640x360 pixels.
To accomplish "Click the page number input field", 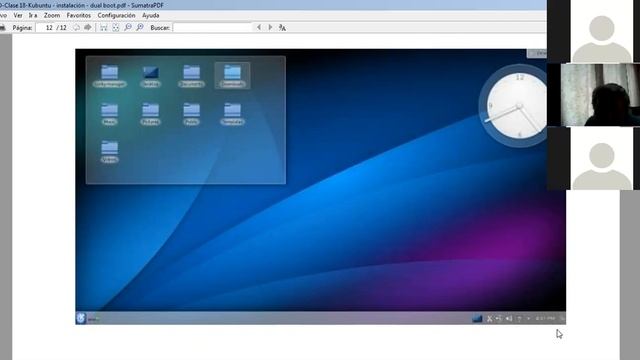I will 45,27.
